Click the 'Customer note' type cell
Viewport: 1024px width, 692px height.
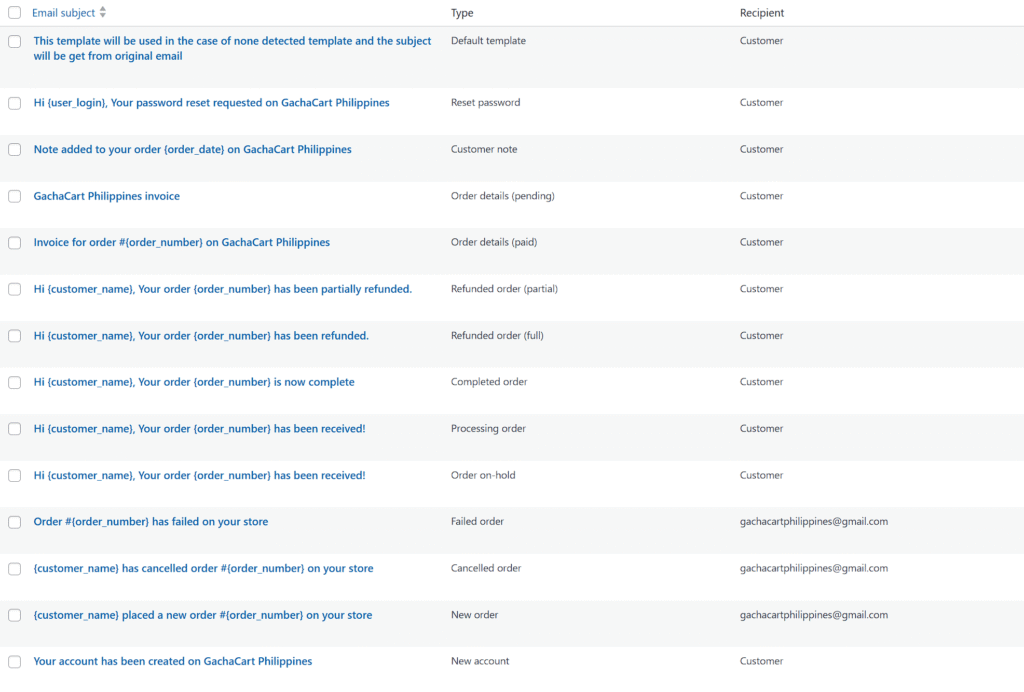pos(484,149)
